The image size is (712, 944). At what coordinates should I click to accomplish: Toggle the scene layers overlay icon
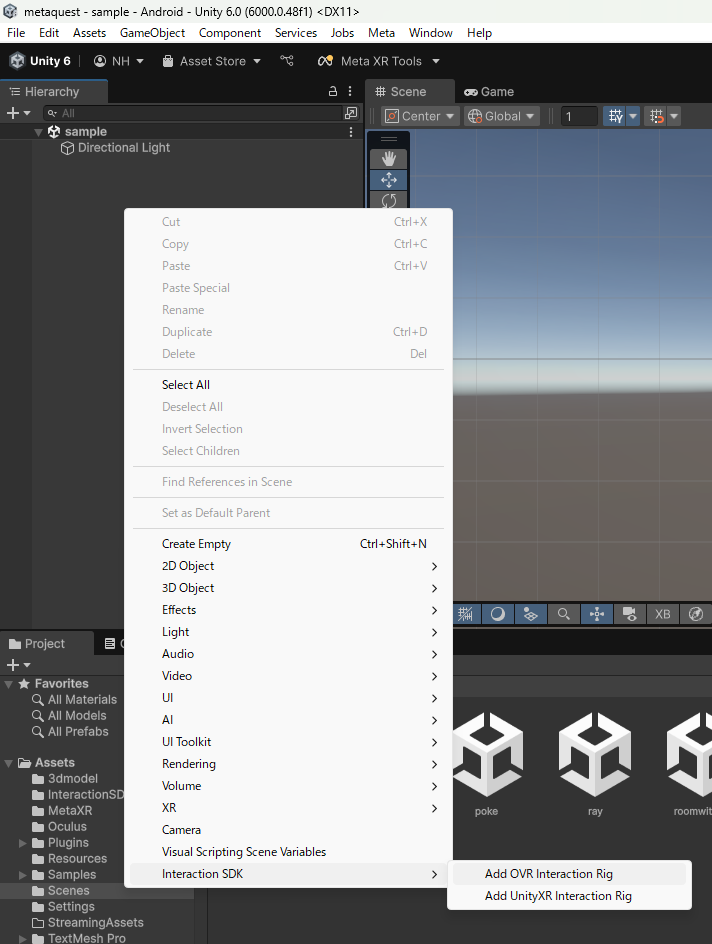pyautogui.click(x=530, y=614)
